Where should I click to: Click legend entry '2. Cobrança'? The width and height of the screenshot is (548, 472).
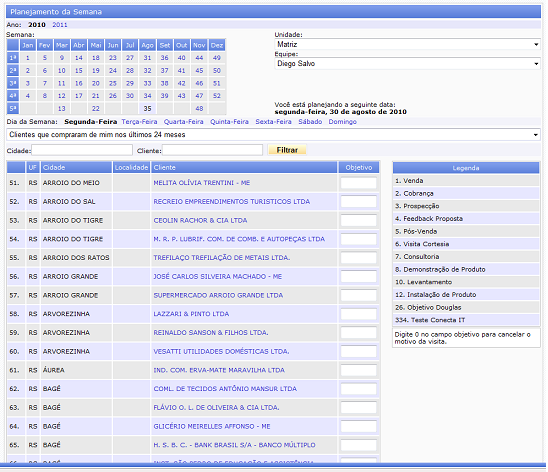(x=466, y=193)
